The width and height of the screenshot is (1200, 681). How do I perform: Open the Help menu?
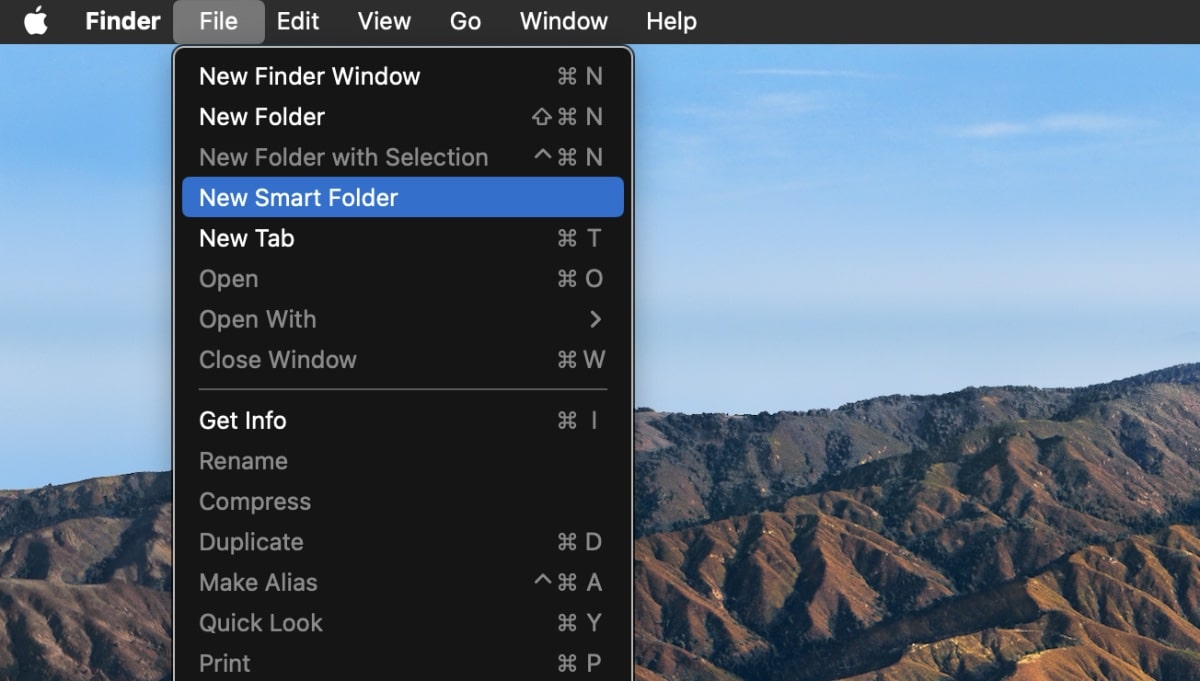[x=671, y=21]
